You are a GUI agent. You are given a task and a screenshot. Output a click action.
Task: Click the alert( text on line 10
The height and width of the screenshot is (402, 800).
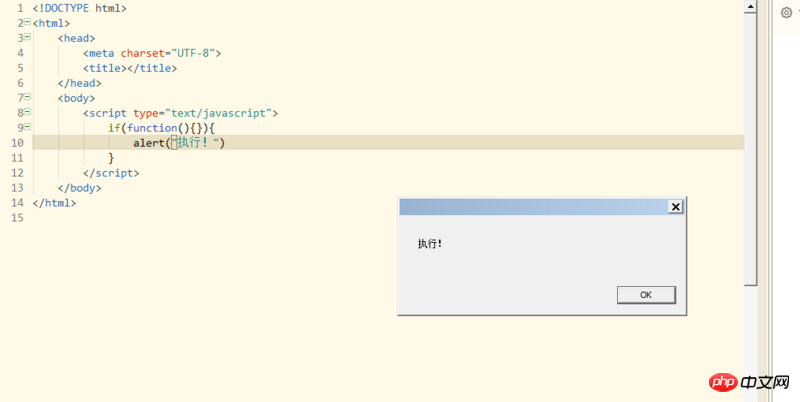click(152, 143)
